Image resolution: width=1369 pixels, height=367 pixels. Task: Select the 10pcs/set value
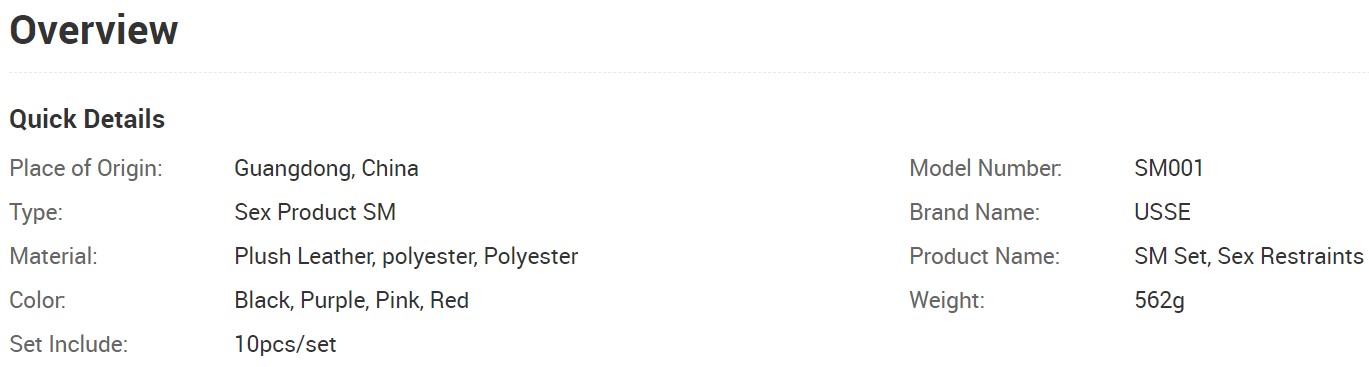[x=285, y=344]
